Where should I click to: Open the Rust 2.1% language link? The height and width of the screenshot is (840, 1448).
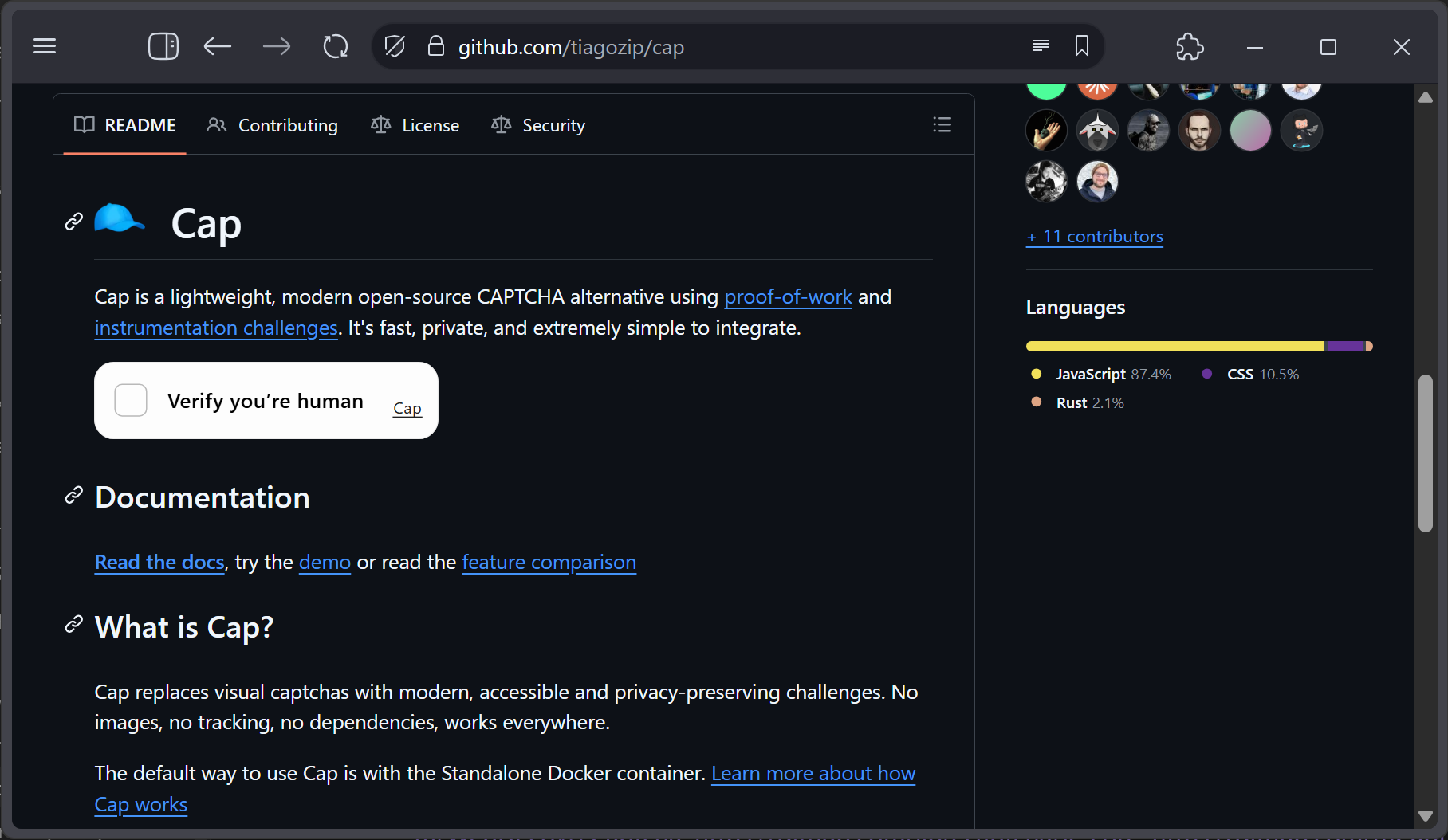[1077, 403]
